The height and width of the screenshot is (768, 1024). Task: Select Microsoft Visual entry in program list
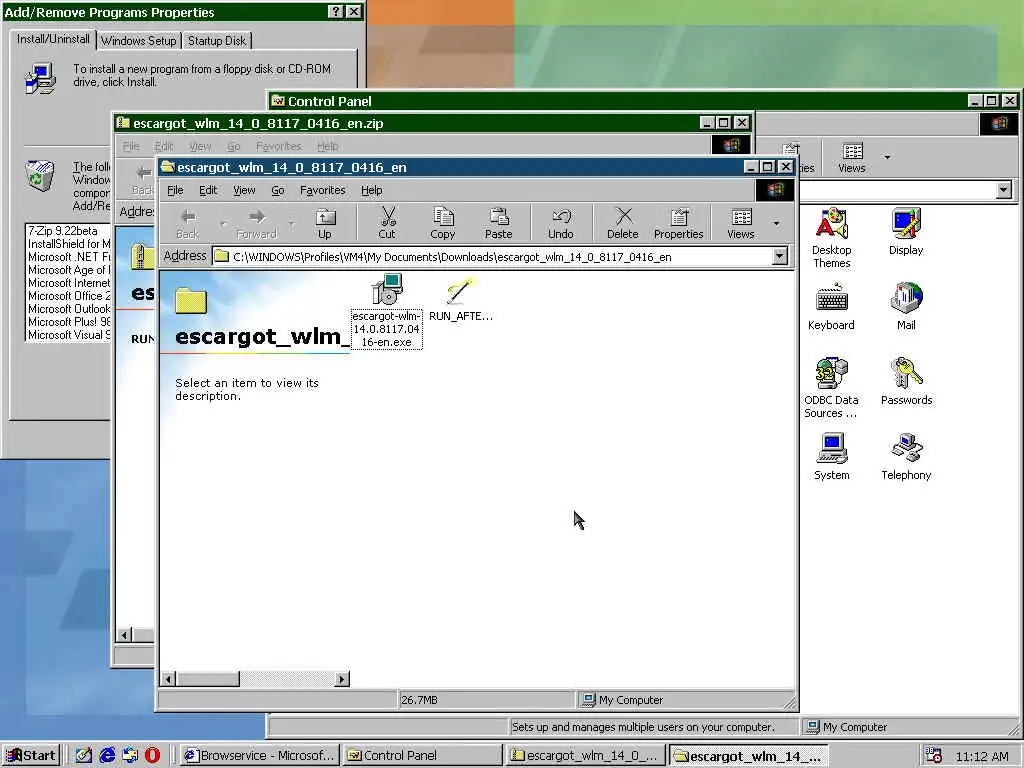(69, 335)
